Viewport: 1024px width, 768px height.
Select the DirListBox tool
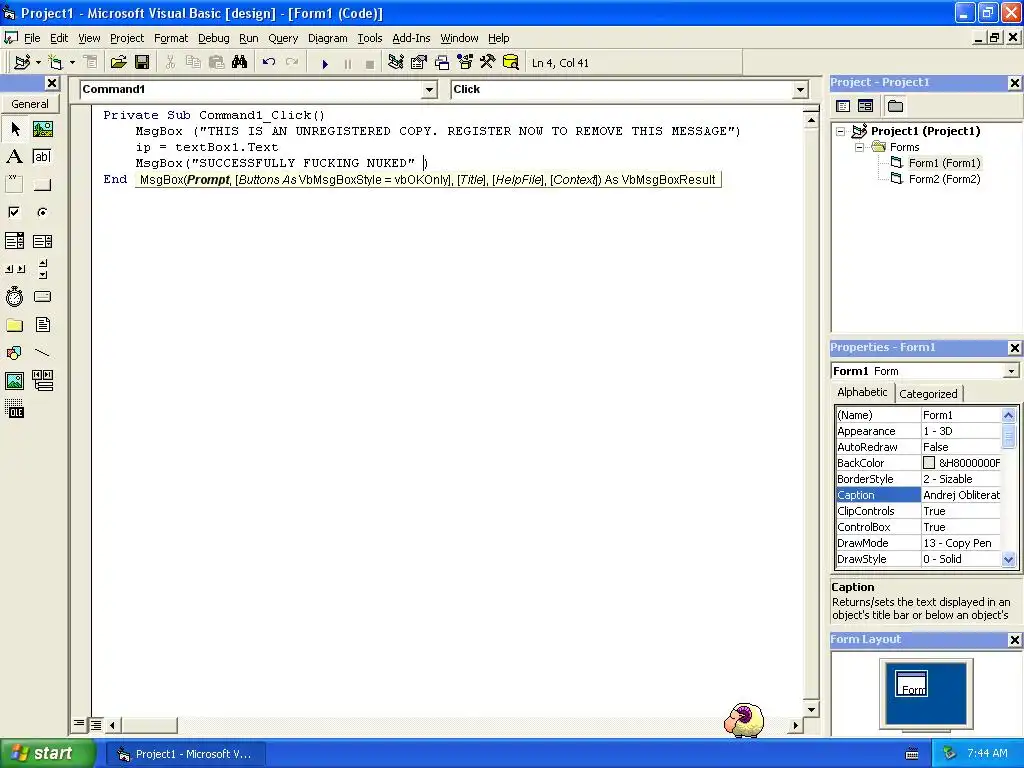[14, 325]
